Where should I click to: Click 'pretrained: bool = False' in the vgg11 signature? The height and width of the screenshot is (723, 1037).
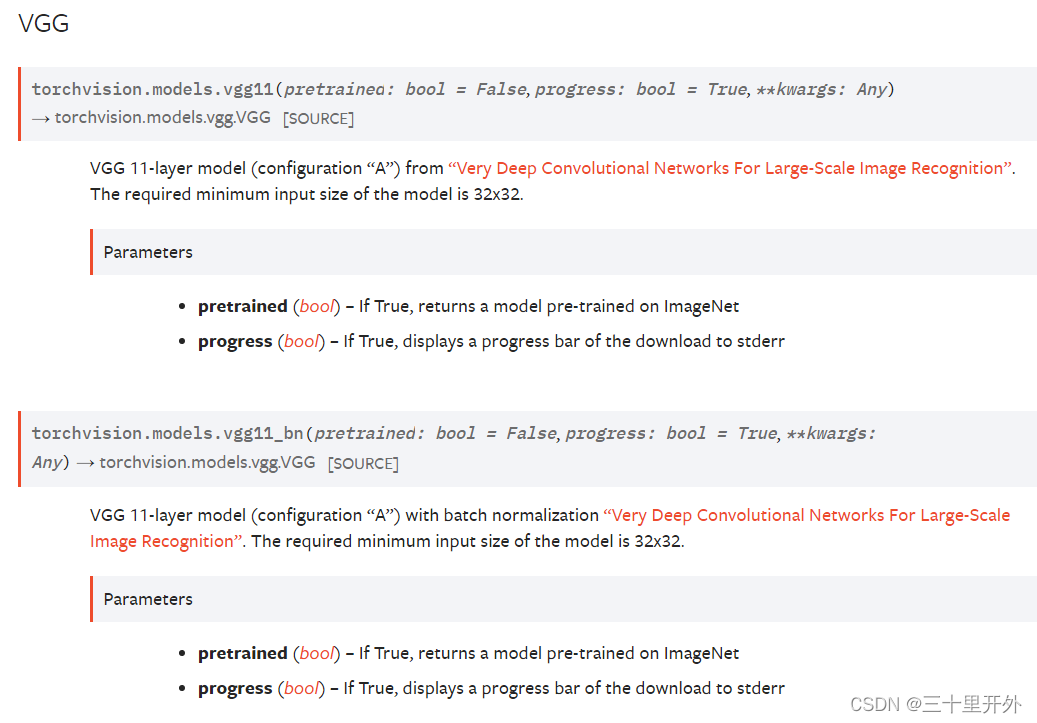[x=405, y=89]
